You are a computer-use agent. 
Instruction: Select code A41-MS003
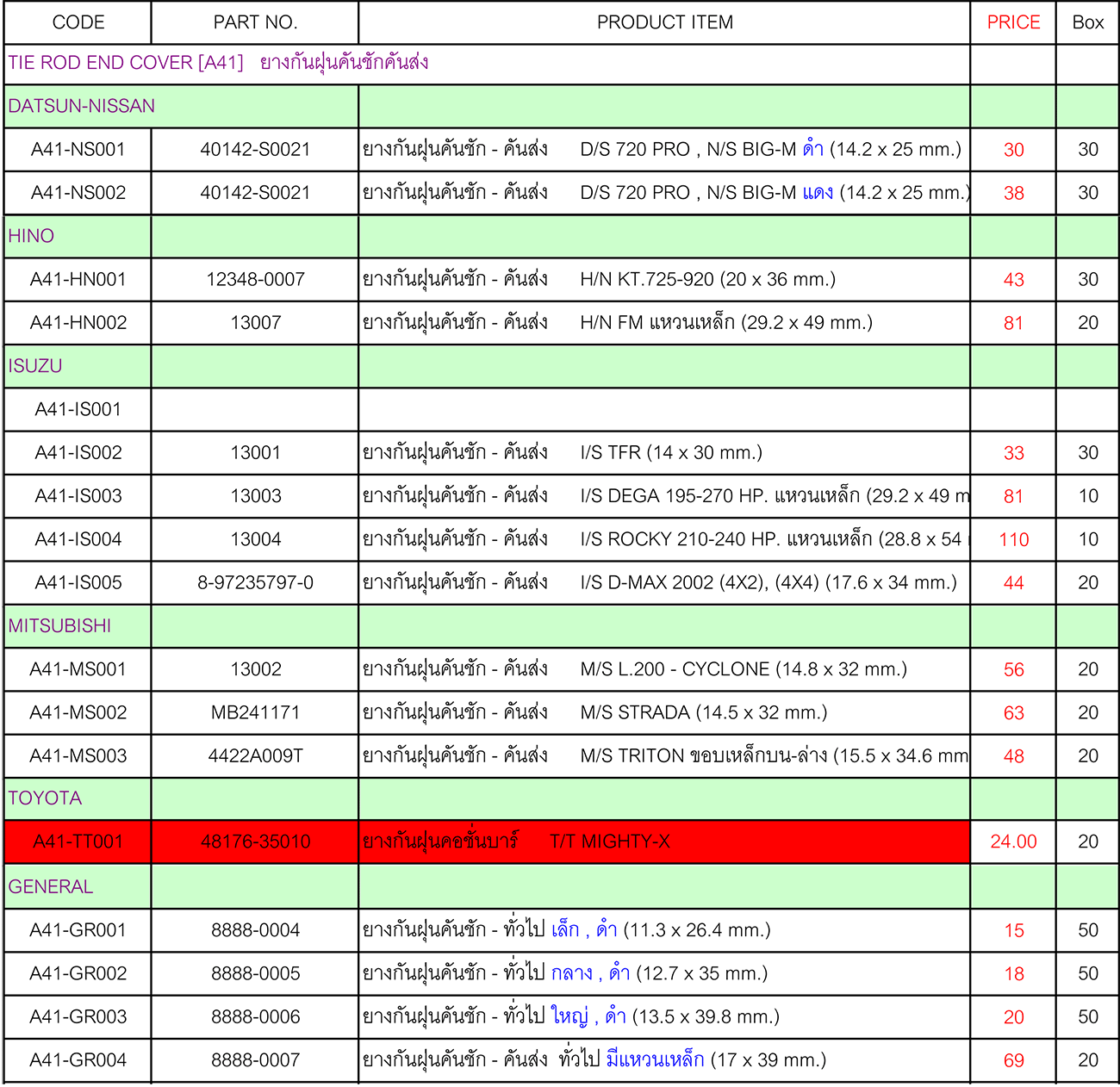coord(78,755)
